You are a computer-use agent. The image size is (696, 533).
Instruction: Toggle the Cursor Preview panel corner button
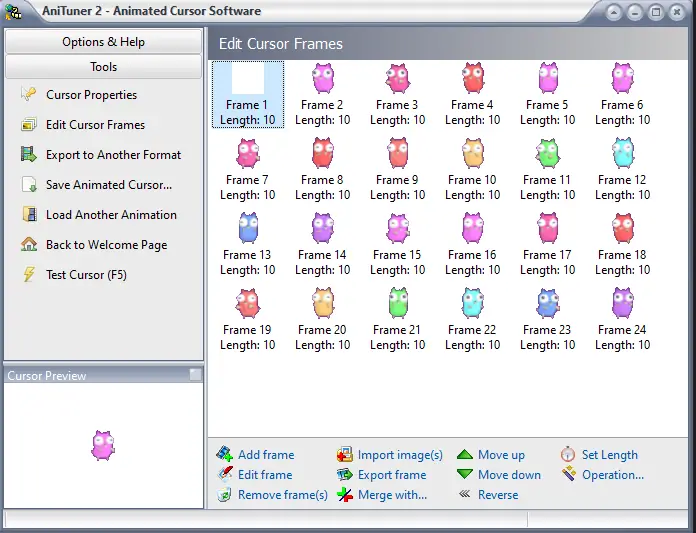195,375
